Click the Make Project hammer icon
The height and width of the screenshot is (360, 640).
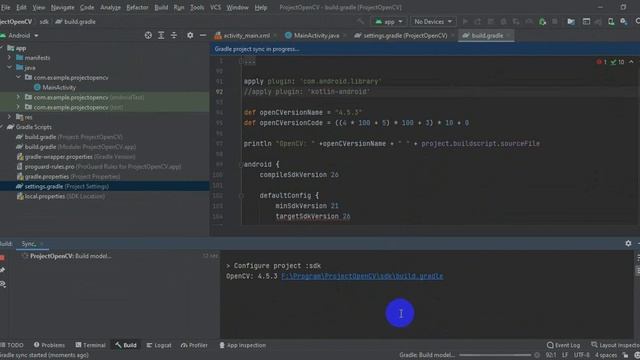(x=360, y=21)
